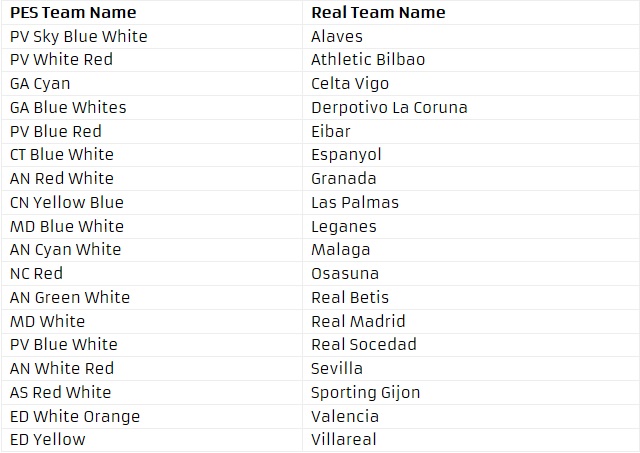Screen dimensions: 640x453
Task: Select the 'PV Sky Blue White' cell
Action: (x=78, y=36)
